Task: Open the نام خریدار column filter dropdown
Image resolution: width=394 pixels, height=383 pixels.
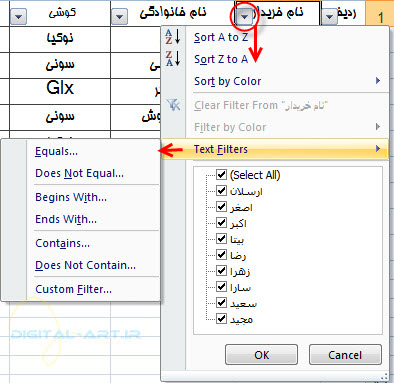Action: 245,16
